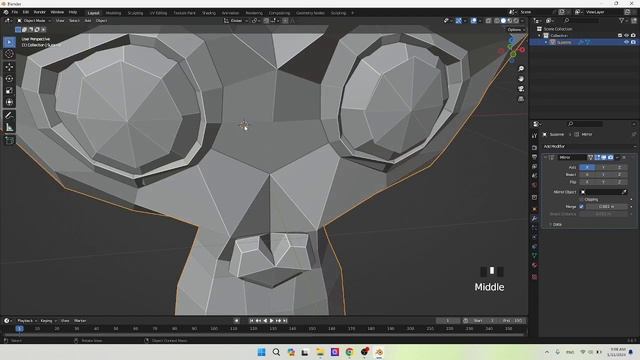This screenshot has width=640, height=360.
Task: Click the viewport zoom magnifier gizmo
Action: point(521,69)
